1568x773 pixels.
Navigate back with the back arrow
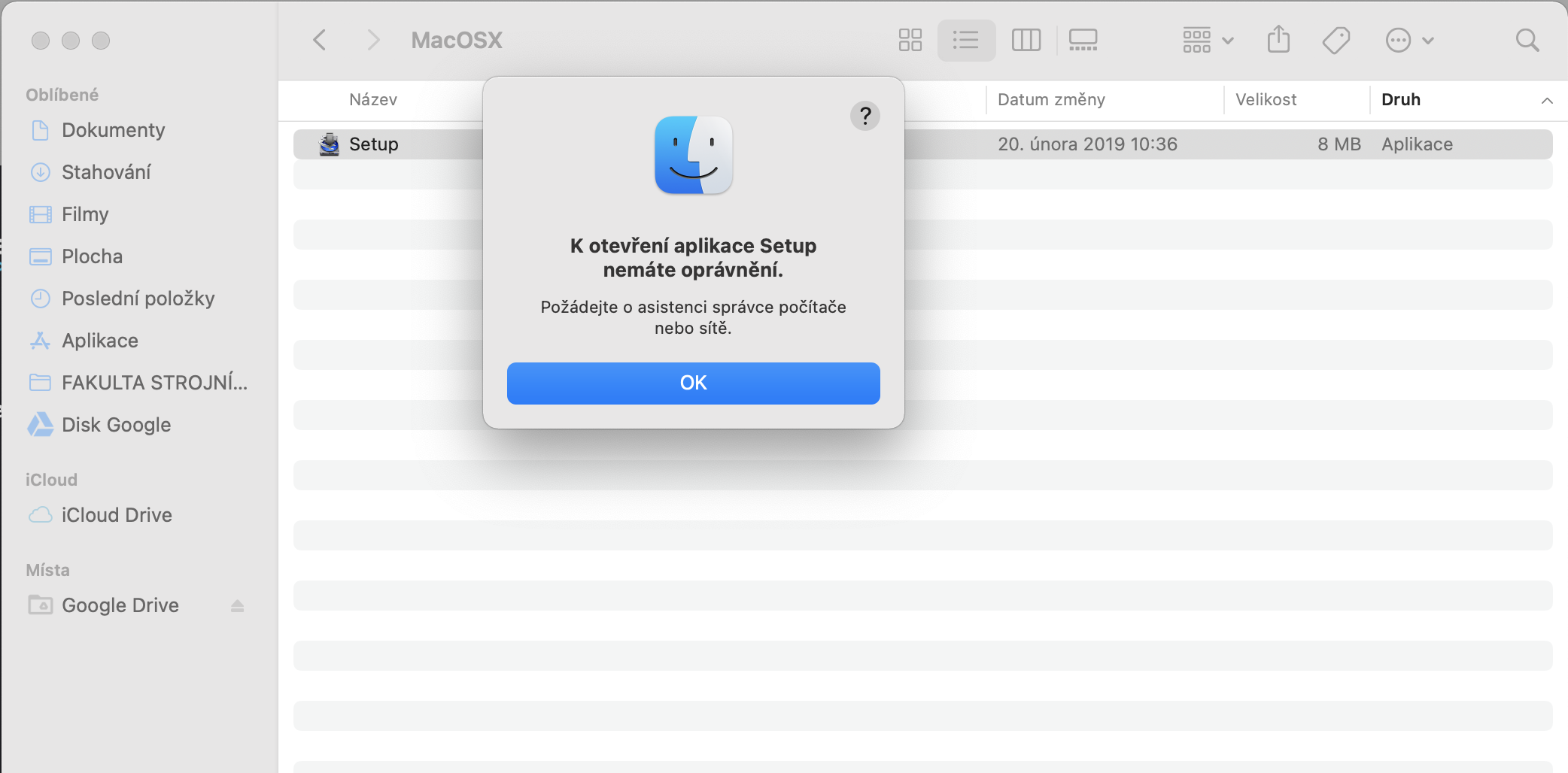tap(320, 40)
